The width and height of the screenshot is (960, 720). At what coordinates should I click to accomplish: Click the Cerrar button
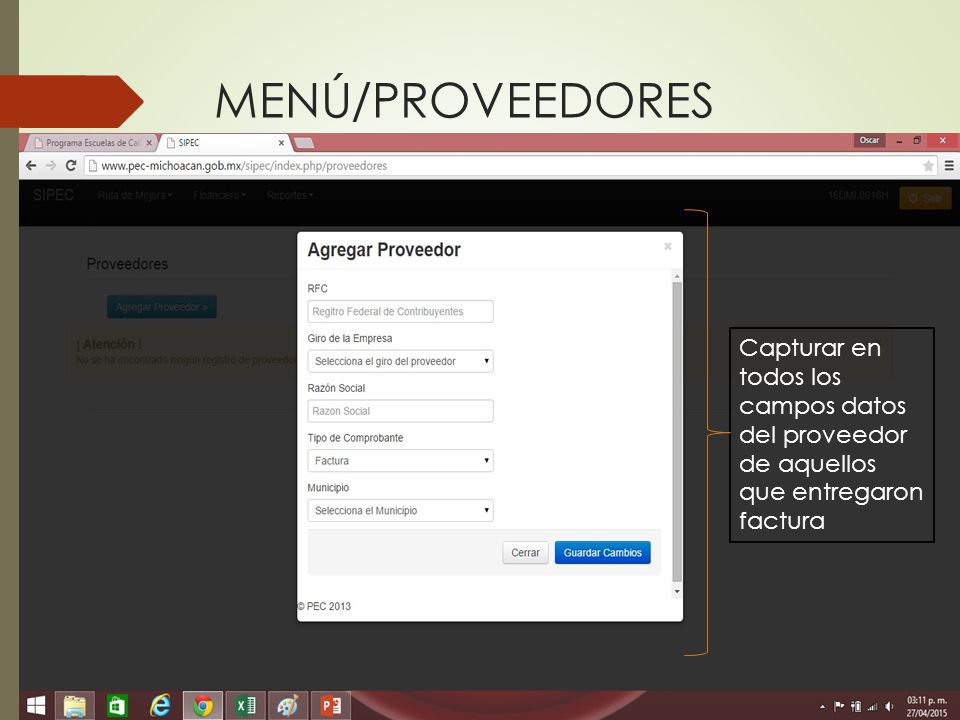pyautogui.click(x=525, y=552)
